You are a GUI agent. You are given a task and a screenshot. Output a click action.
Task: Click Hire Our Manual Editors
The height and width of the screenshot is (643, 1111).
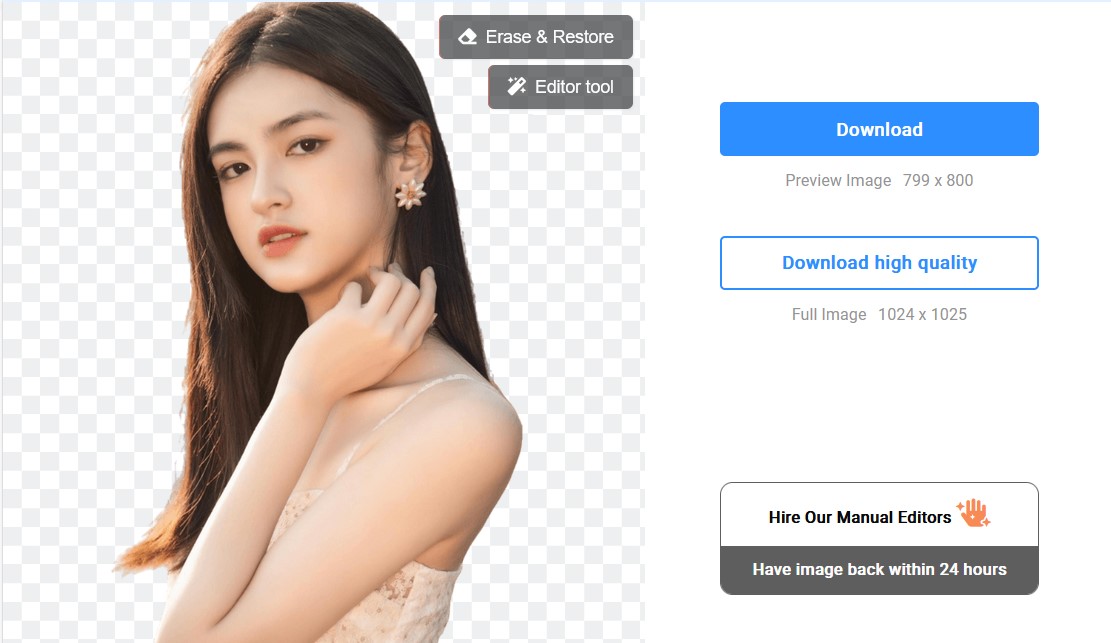click(879, 517)
